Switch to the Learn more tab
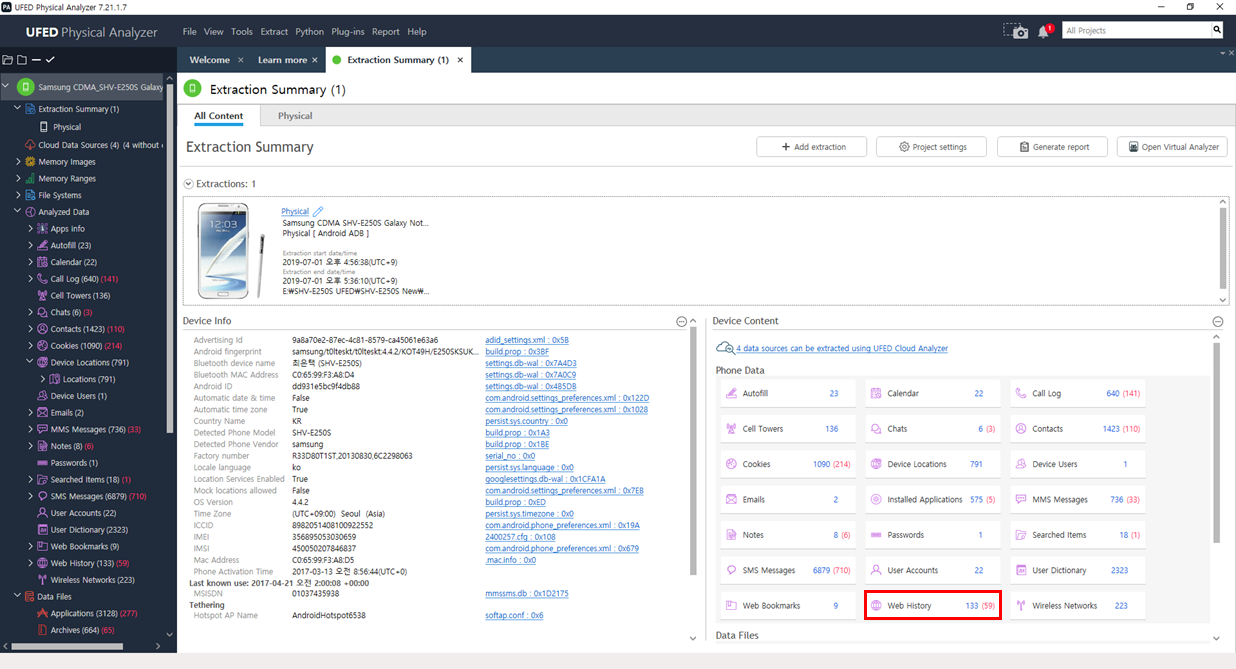 (287, 60)
